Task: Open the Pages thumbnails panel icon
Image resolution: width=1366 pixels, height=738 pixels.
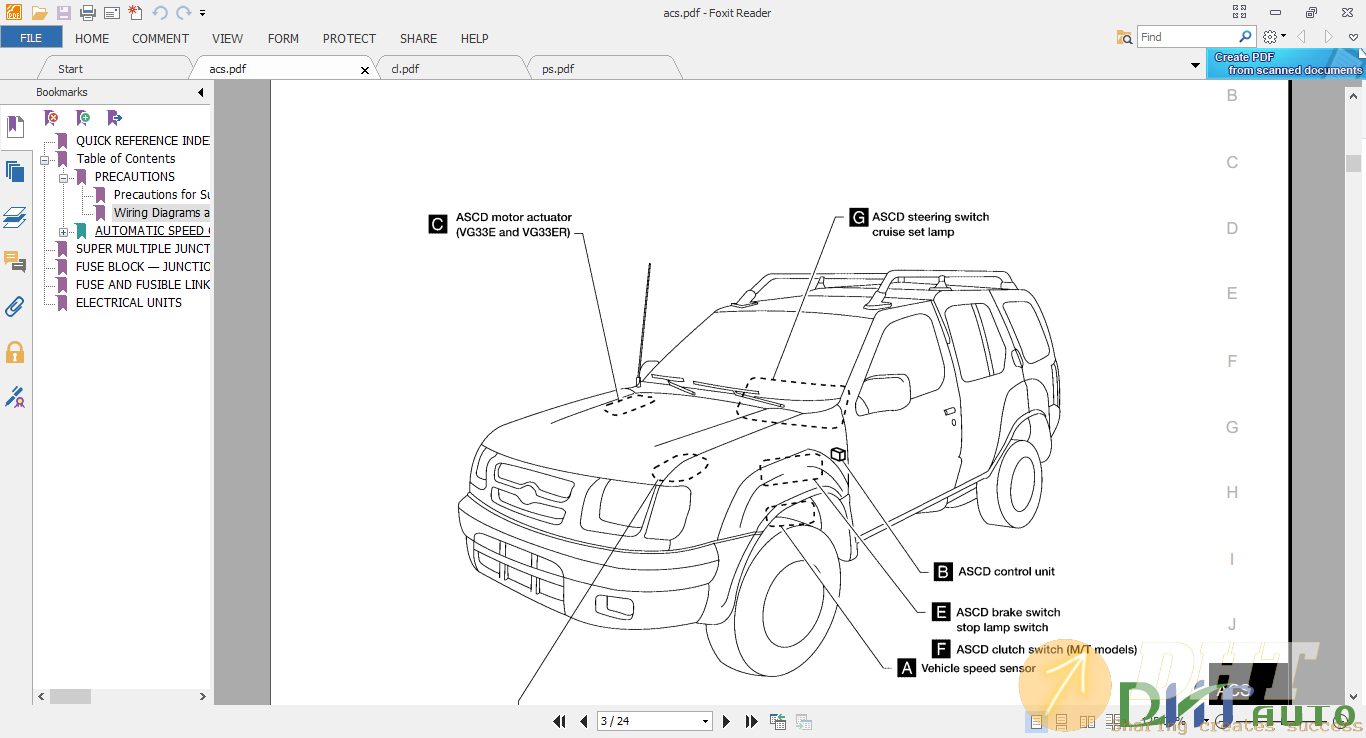Action: point(15,171)
